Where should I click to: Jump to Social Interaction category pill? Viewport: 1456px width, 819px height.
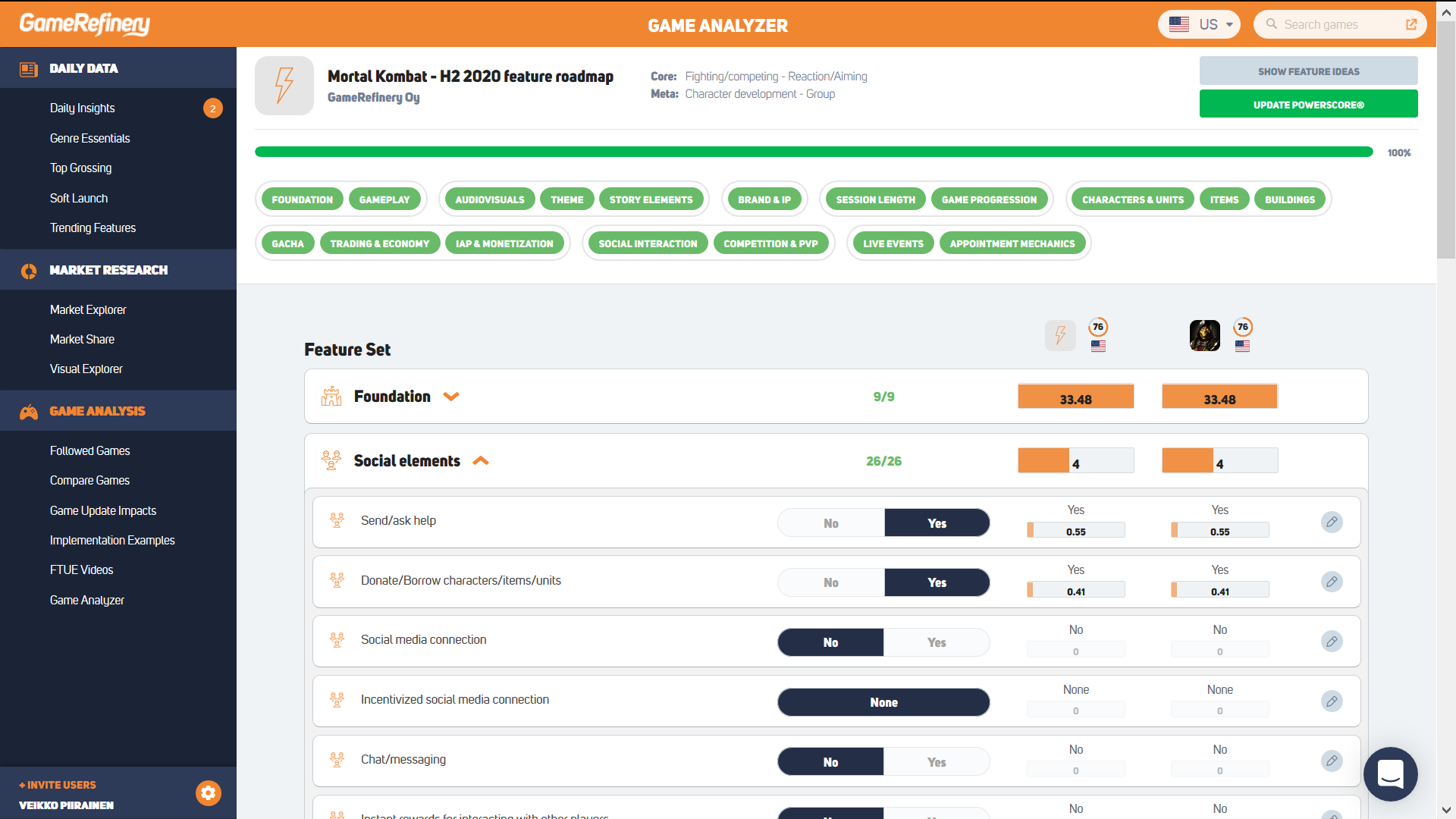648,243
